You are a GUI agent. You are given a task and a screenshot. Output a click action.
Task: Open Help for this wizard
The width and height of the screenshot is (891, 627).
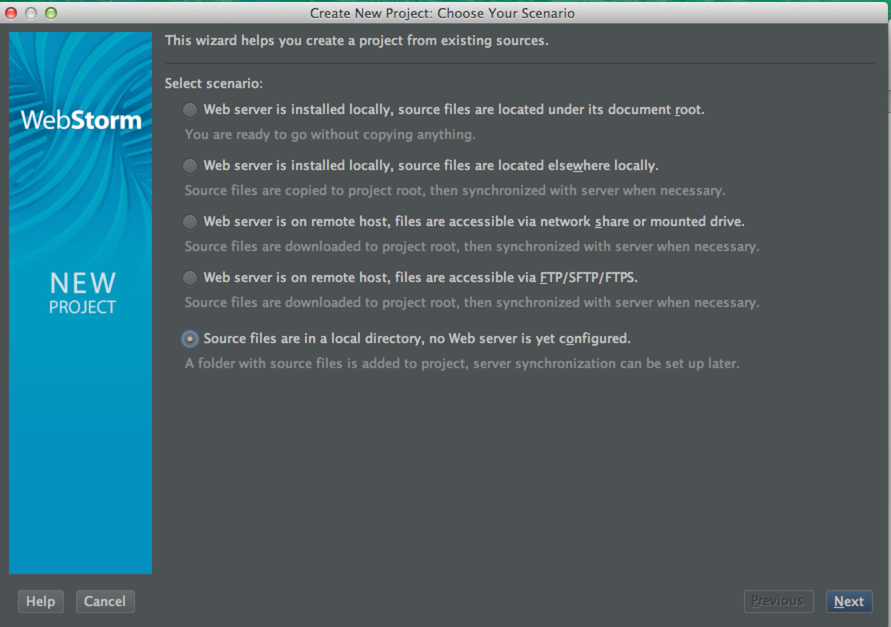point(40,601)
